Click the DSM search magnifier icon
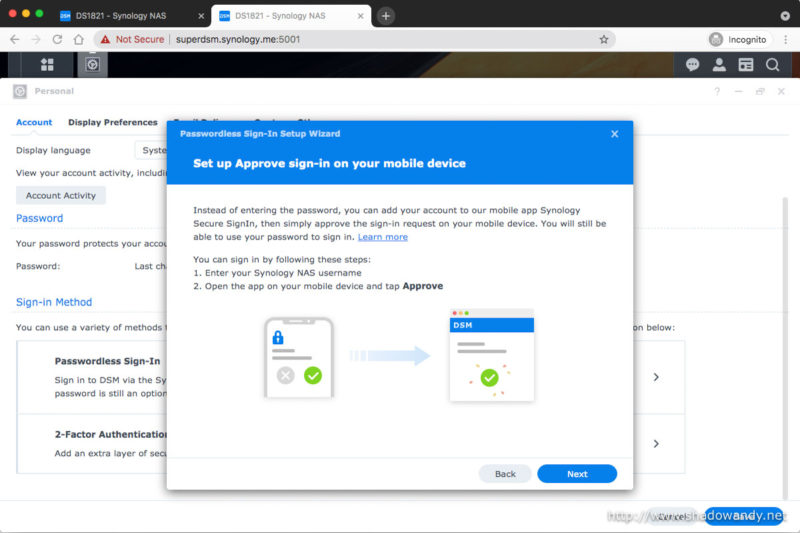 coord(772,64)
